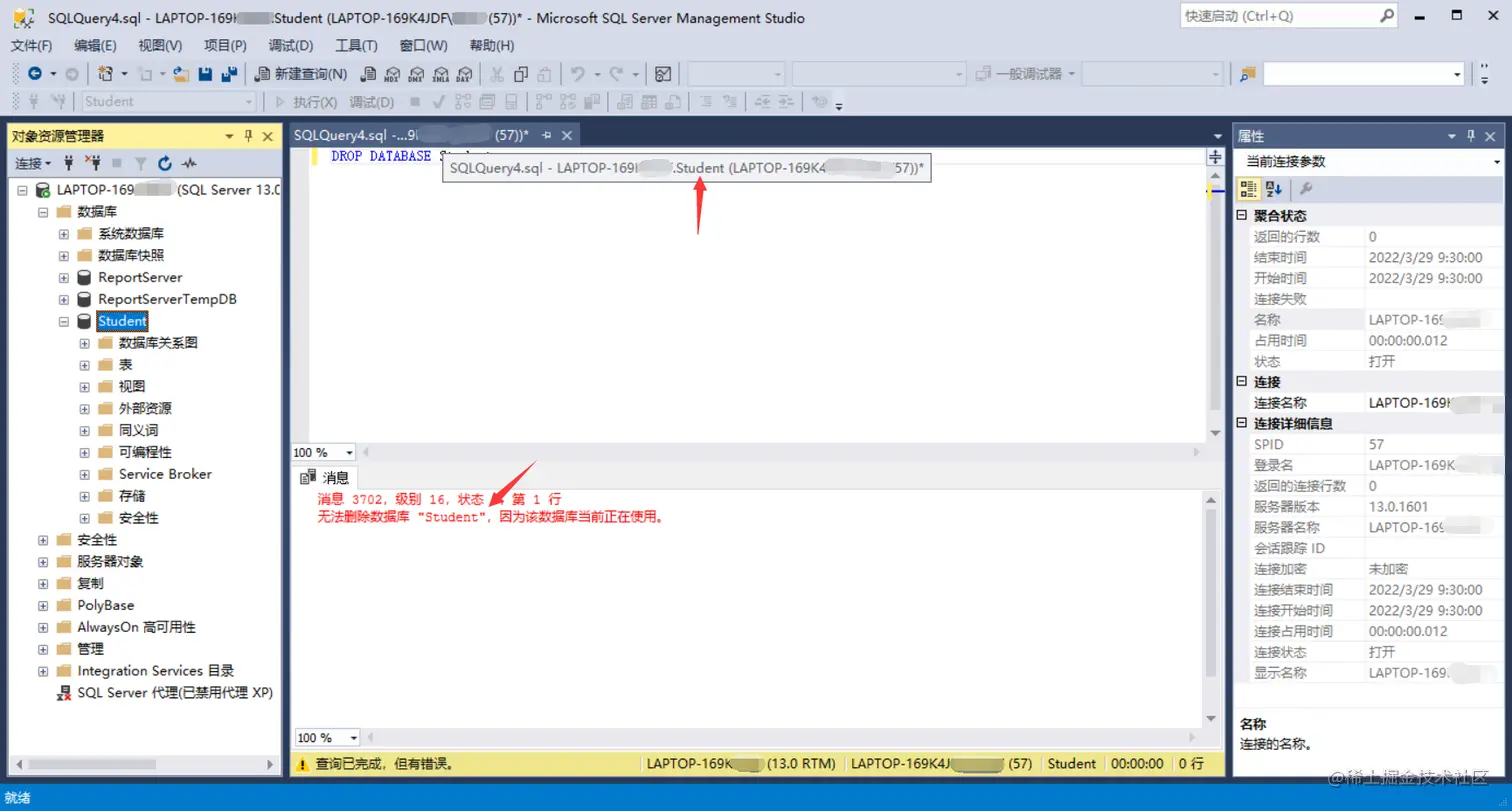This screenshot has height=811, width=1512.
Task: Click the navigate backward arrow icon
Action: pos(35,74)
